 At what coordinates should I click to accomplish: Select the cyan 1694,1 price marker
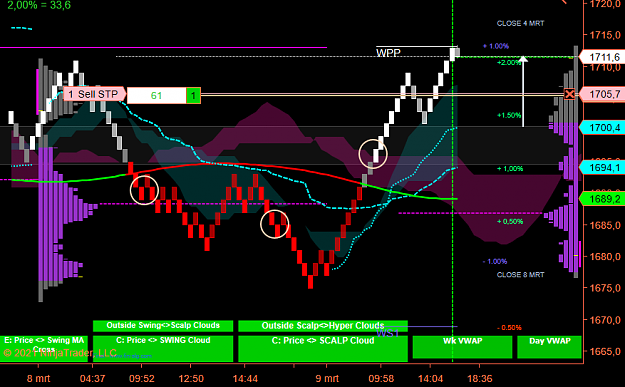pos(601,167)
